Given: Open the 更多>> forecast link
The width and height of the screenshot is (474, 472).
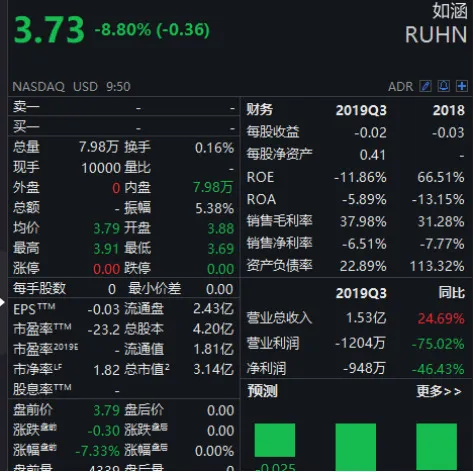Looking at the screenshot, I should [x=439, y=391].
